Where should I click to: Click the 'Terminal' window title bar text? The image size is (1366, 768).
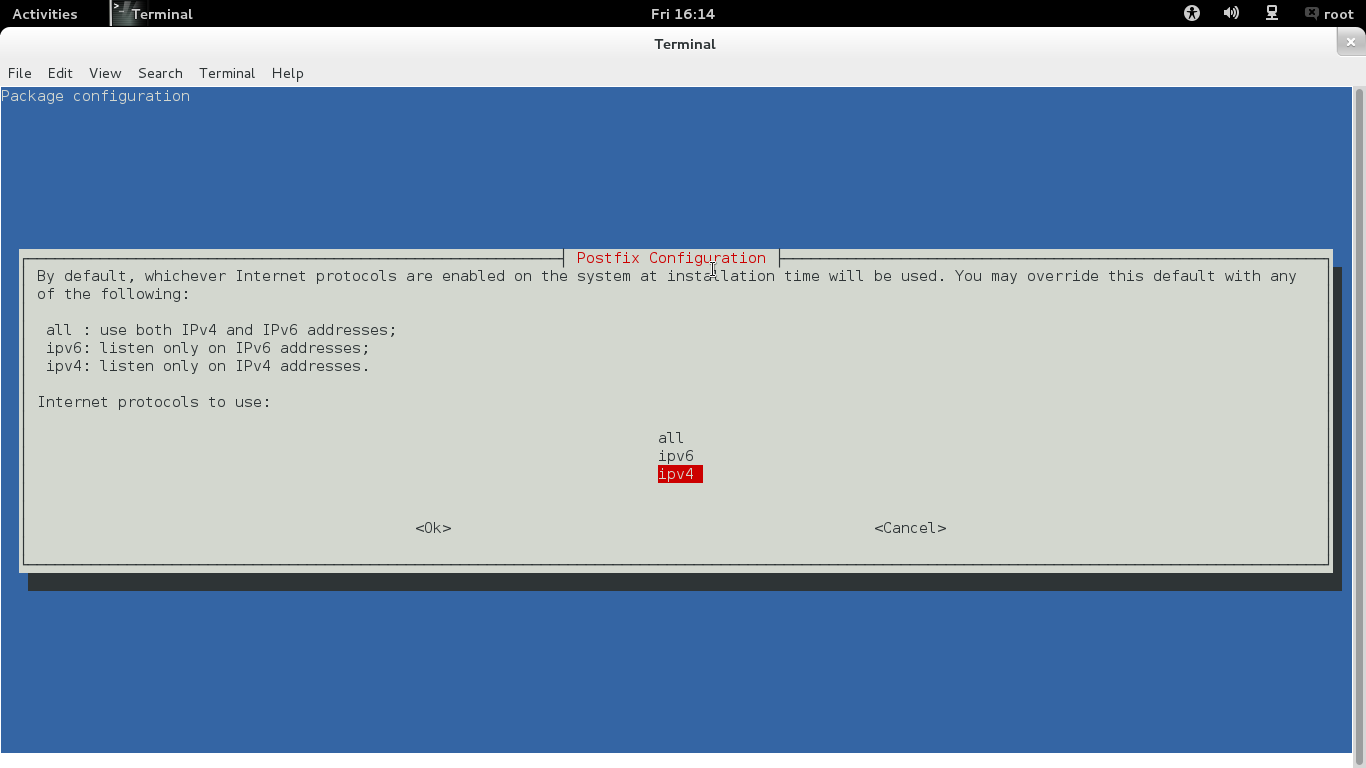point(685,44)
